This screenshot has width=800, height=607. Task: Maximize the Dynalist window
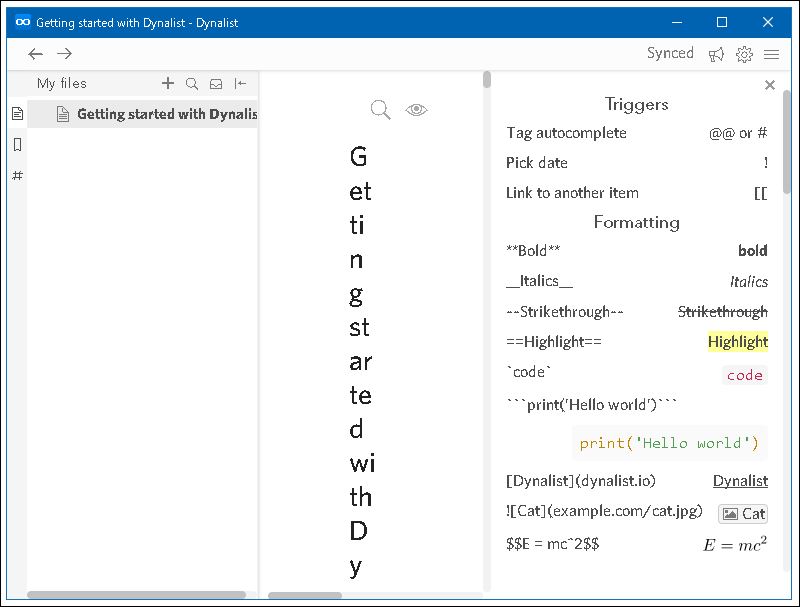(x=721, y=22)
